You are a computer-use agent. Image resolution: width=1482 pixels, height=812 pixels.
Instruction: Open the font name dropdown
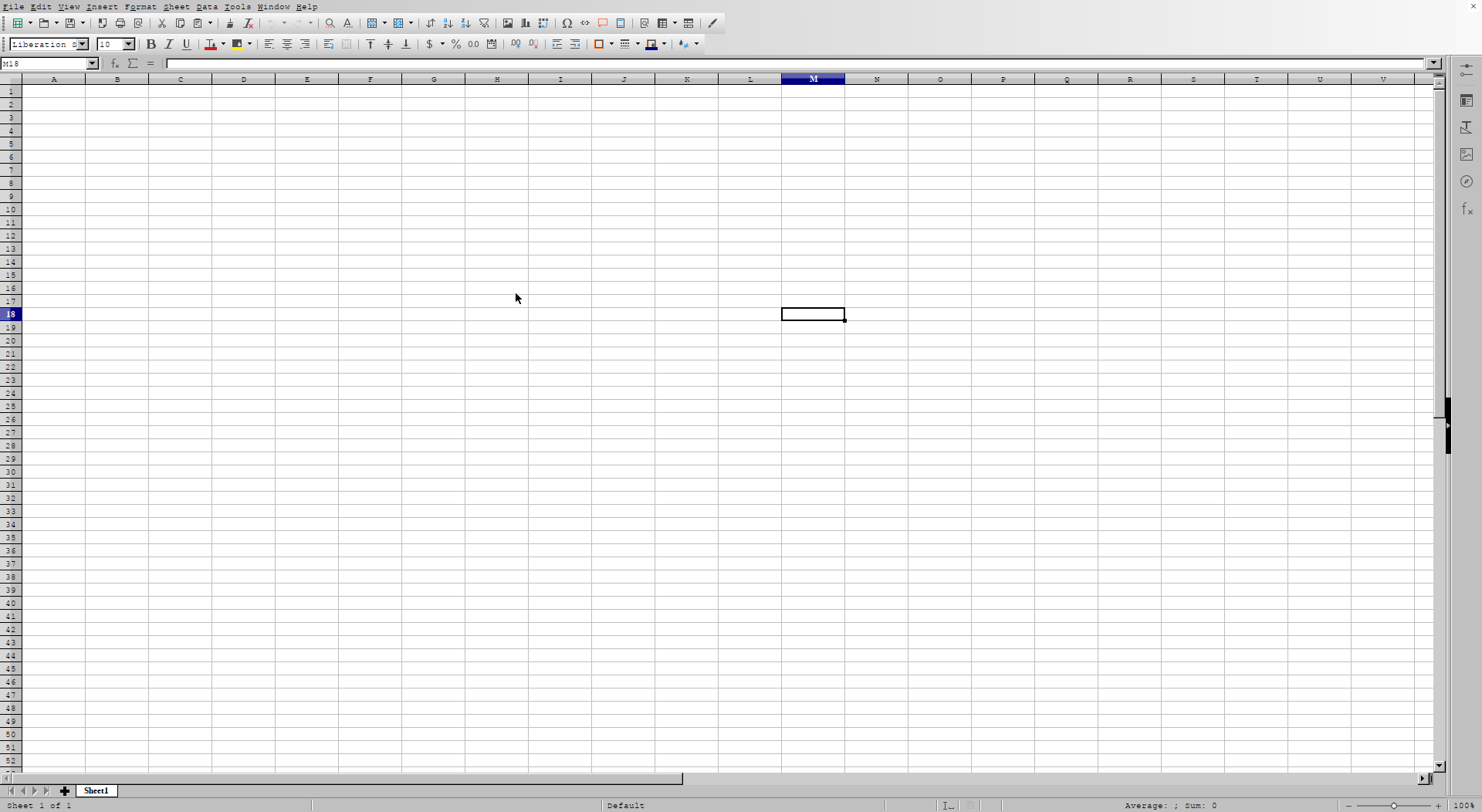pyautogui.click(x=83, y=44)
